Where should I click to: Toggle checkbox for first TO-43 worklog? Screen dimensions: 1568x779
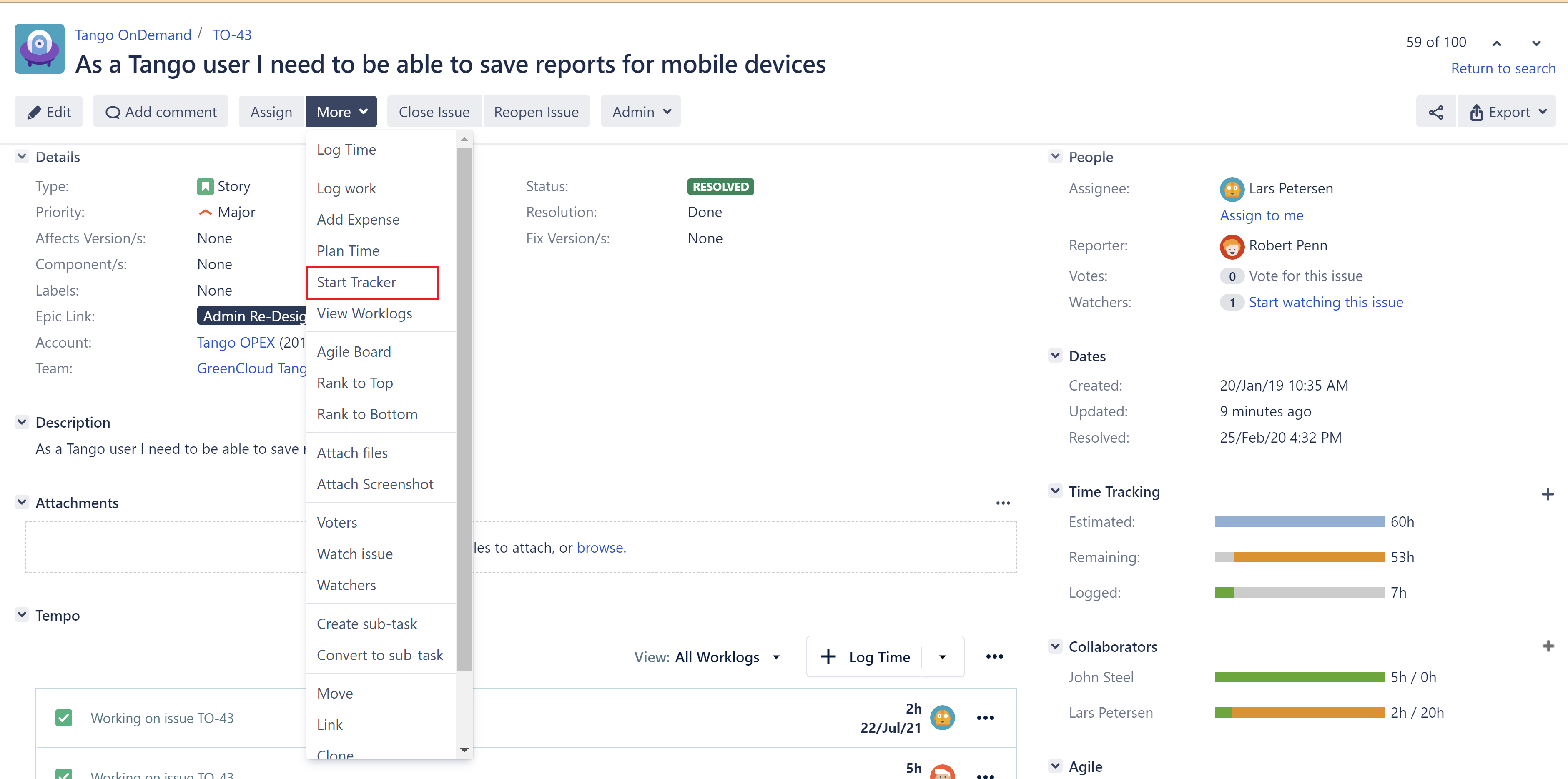coord(64,718)
